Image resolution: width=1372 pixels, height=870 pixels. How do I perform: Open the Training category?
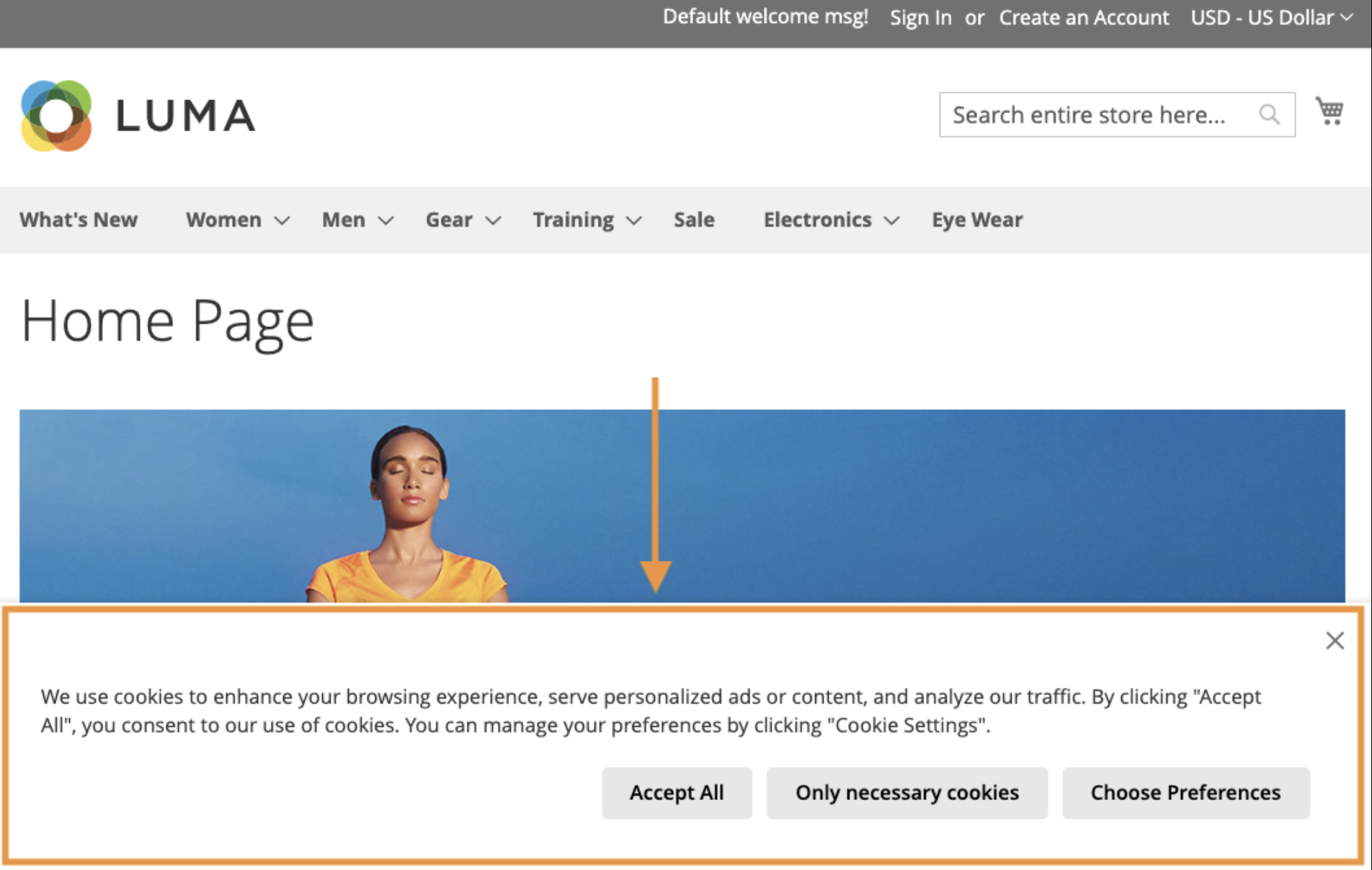tap(574, 220)
